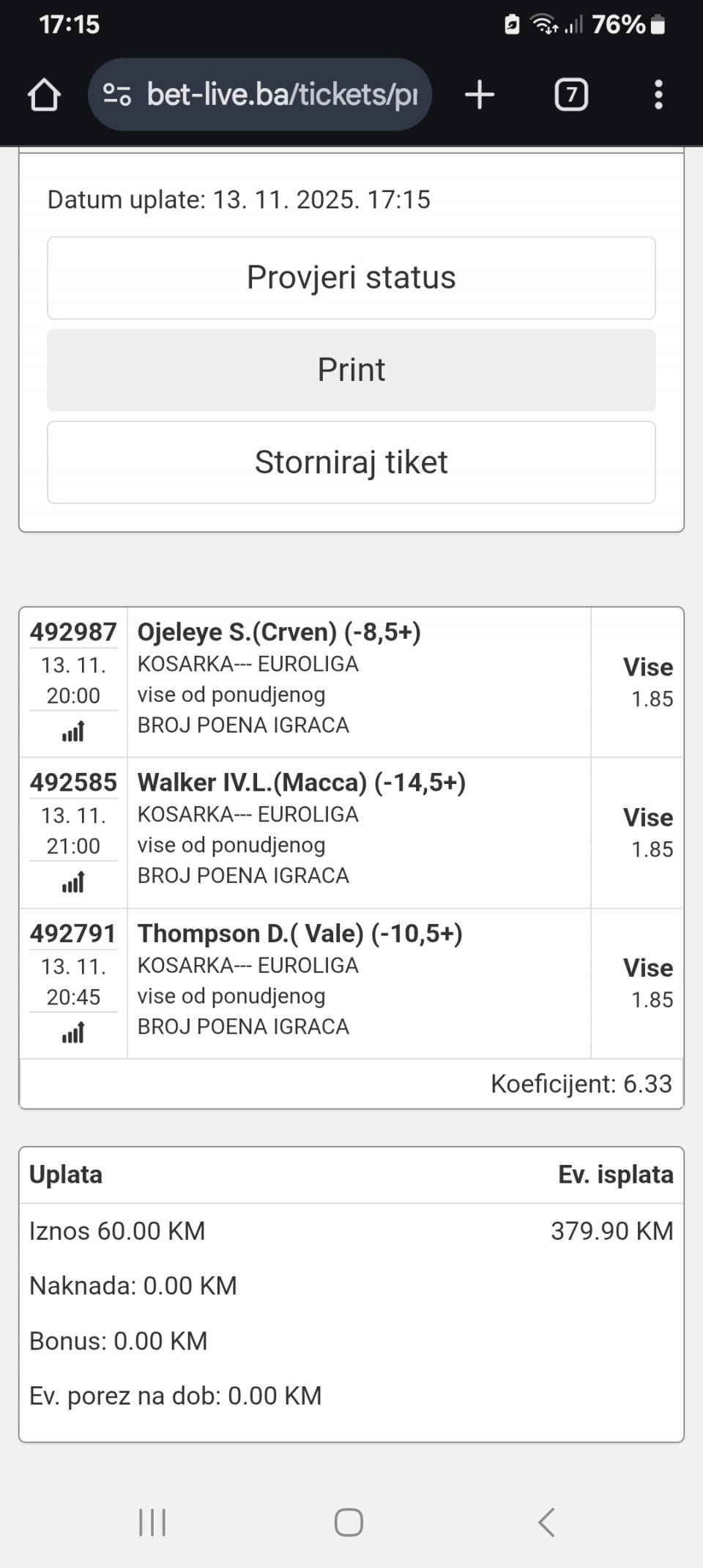The width and height of the screenshot is (703, 1568).
Task: Open a new tab with plus icon
Action: (x=480, y=95)
